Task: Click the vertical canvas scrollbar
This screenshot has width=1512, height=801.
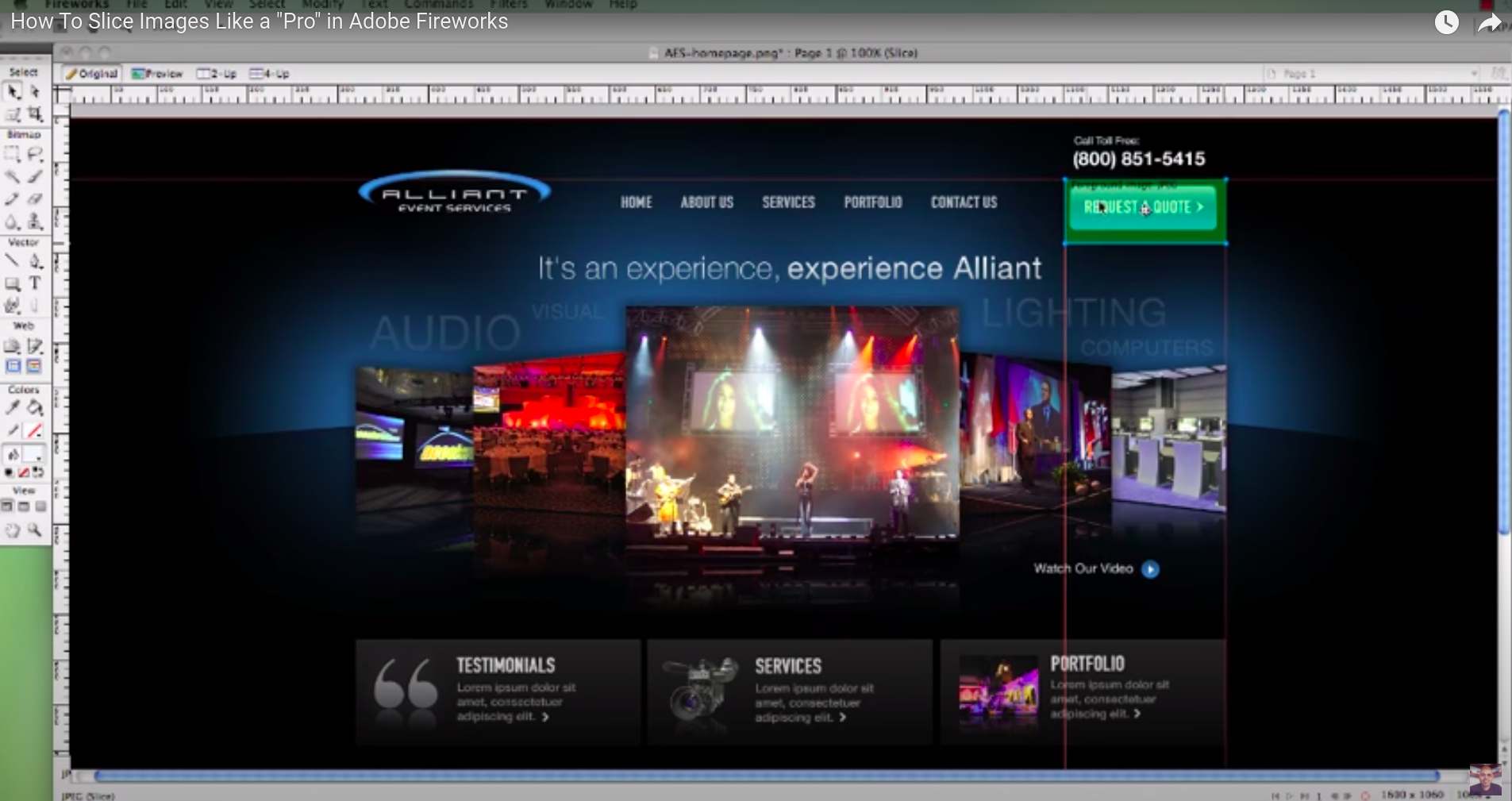Action: 1504,322
